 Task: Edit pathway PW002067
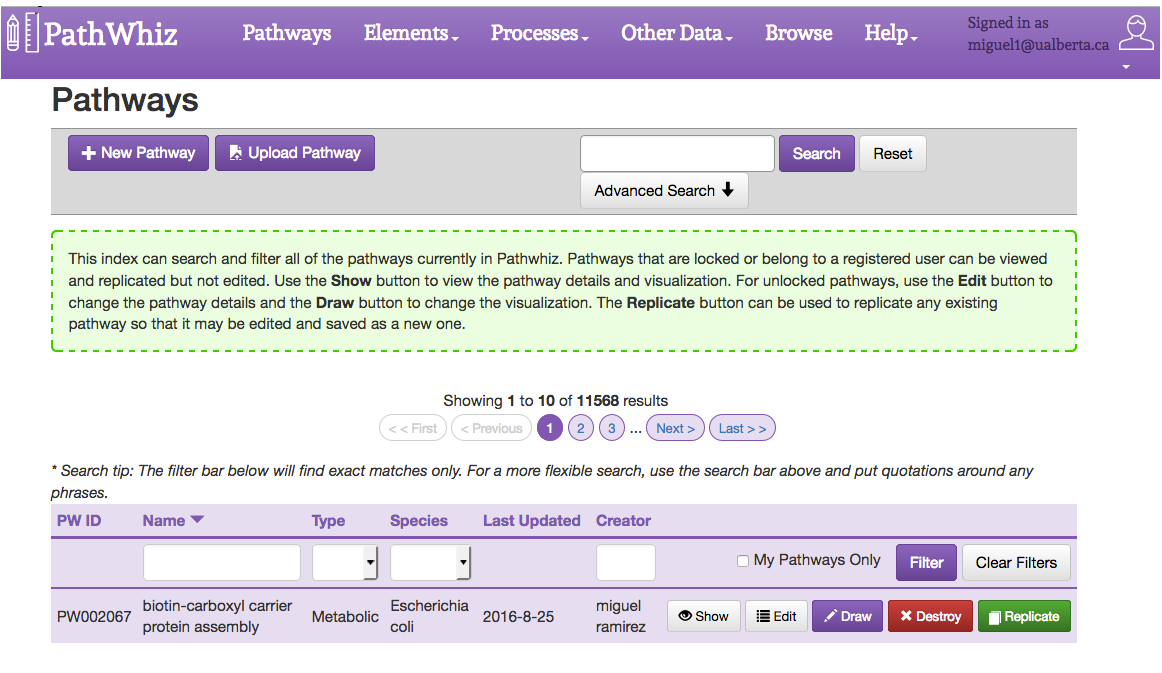pos(777,616)
